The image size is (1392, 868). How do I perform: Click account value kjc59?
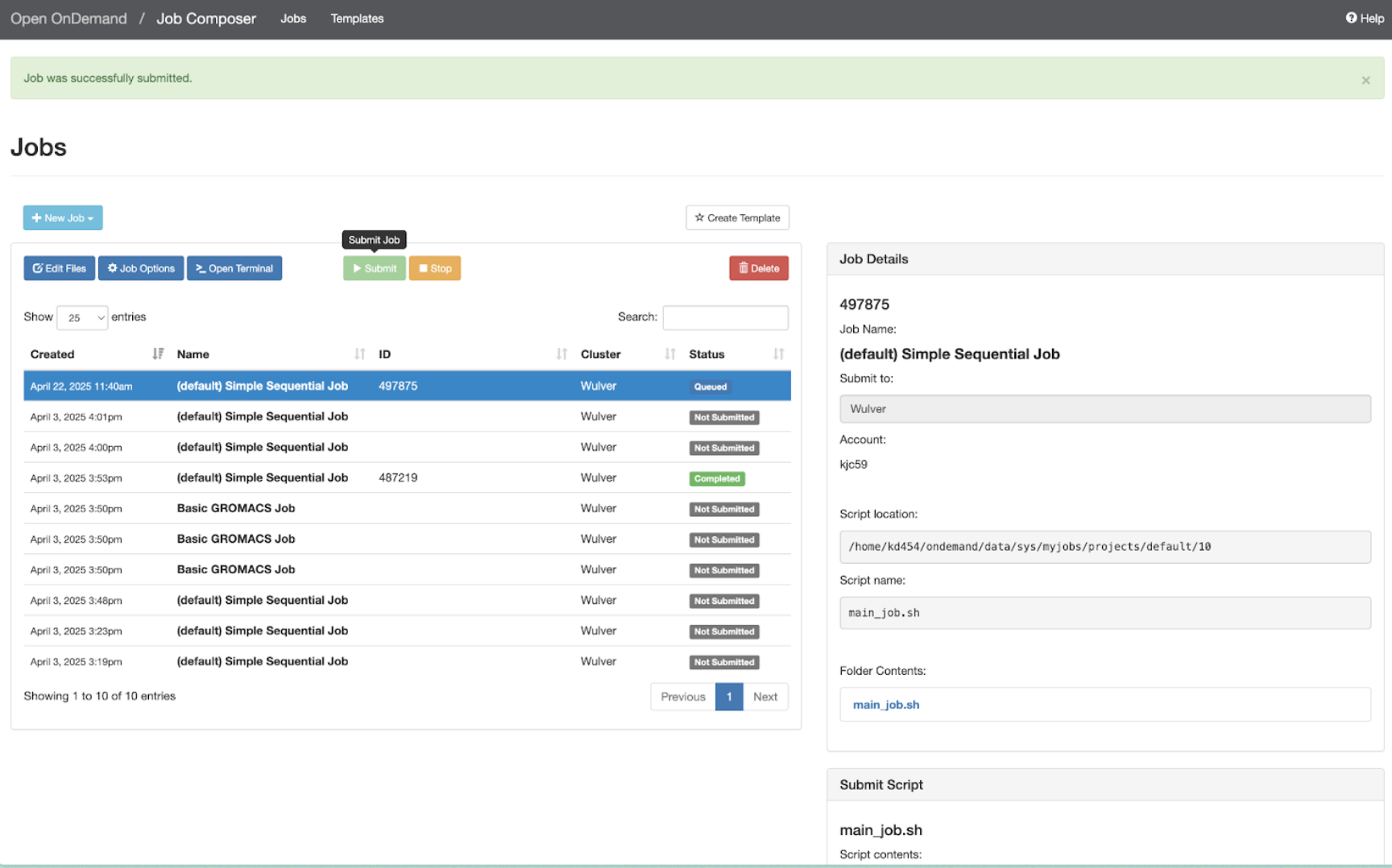click(x=853, y=465)
